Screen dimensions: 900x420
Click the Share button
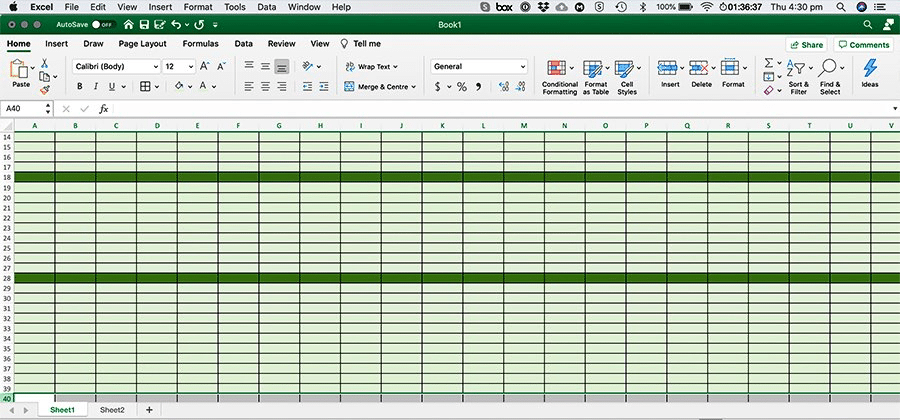[x=806, y=45]
